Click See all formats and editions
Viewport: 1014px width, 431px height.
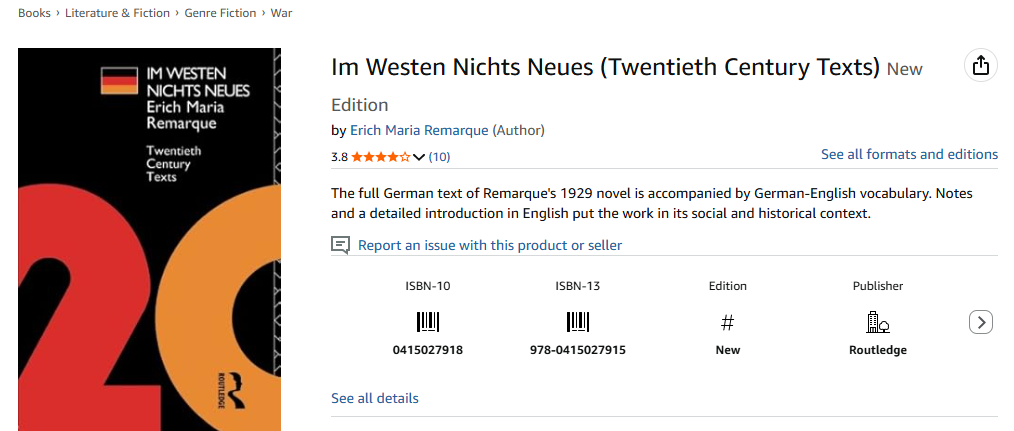(909, 154)
